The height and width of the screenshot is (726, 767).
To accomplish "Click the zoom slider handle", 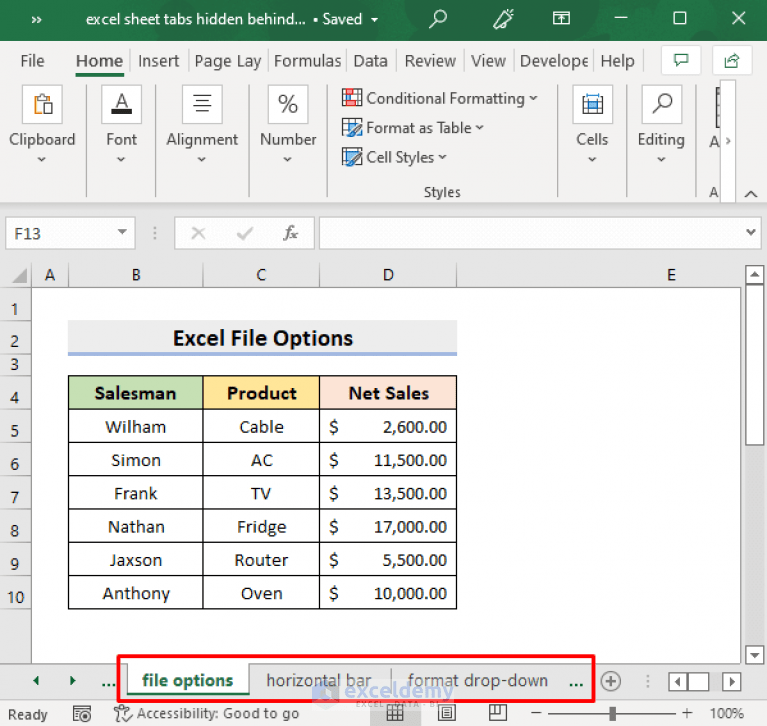I will click(612, 713).
